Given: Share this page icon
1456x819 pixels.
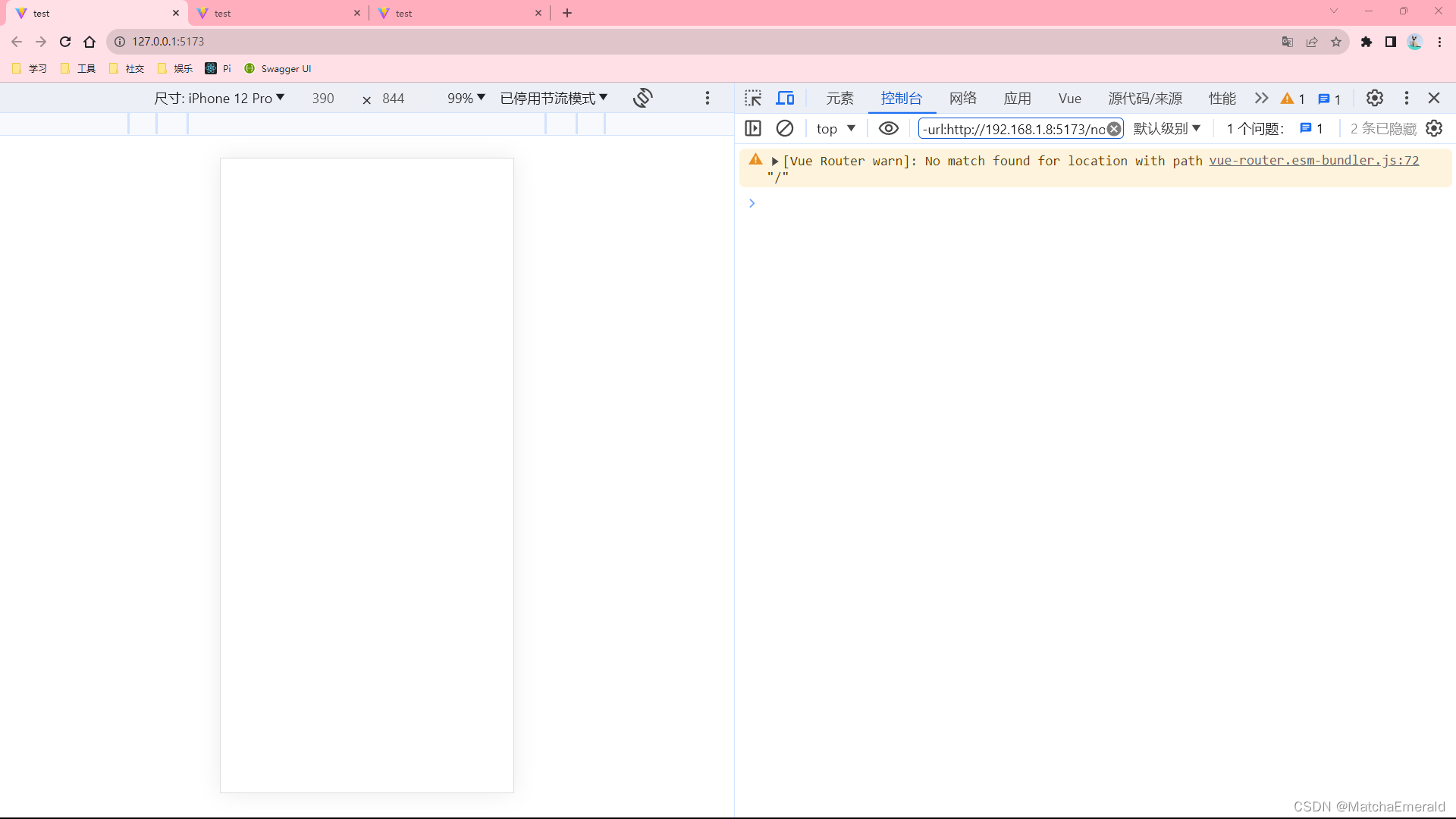Looking at the screenshot, I should tap(1312, 42).
